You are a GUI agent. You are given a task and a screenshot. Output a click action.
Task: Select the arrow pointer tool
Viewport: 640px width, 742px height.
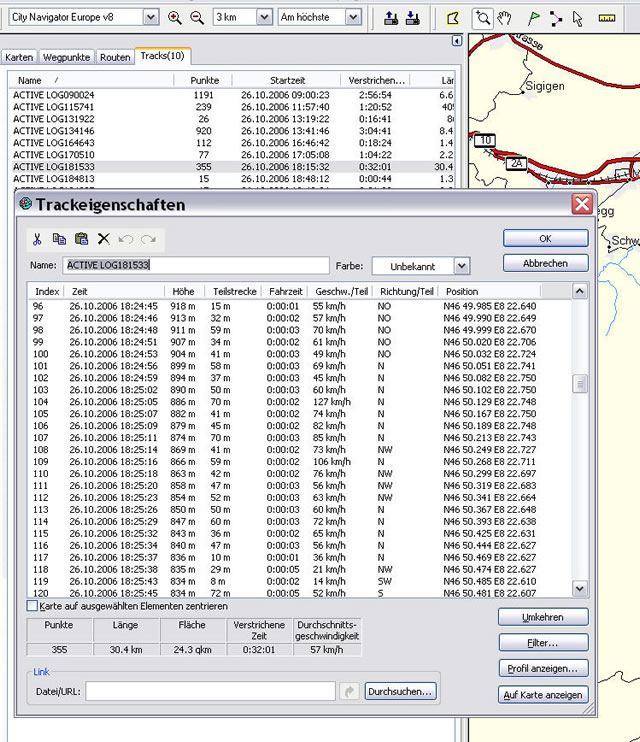[578, 18]
